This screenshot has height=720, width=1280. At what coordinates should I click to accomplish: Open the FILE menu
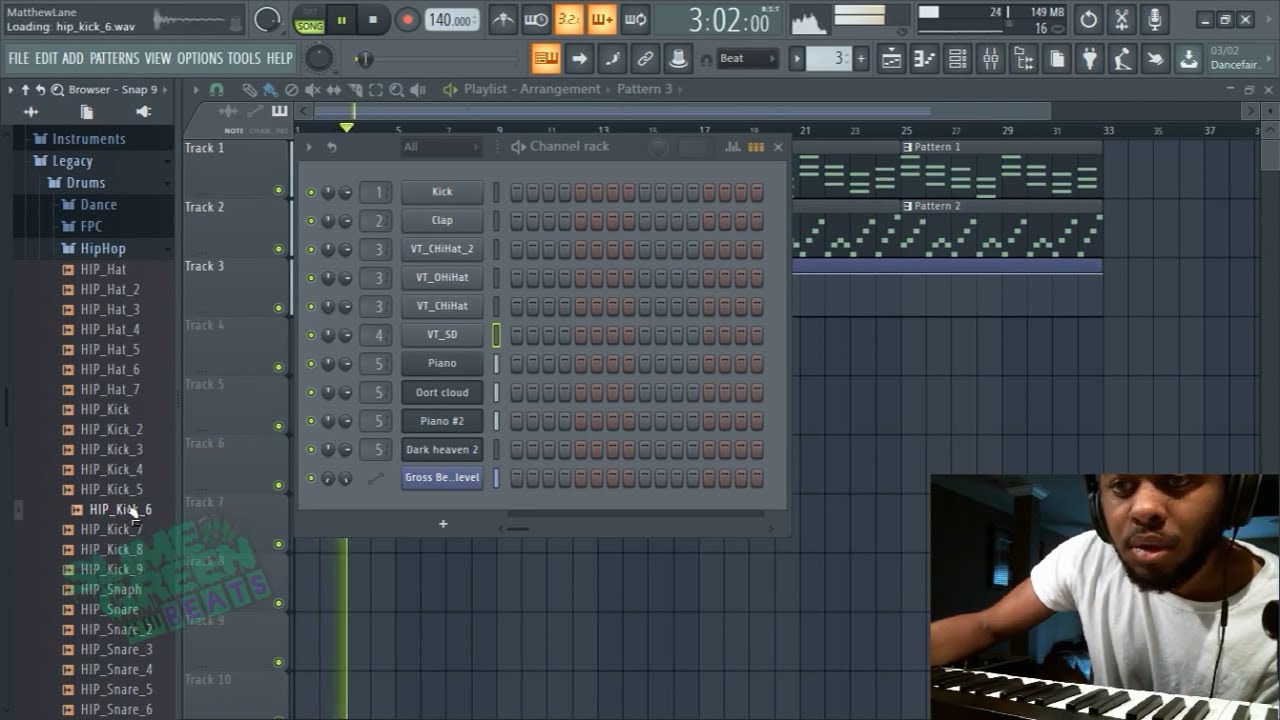[x=19, y=59]
